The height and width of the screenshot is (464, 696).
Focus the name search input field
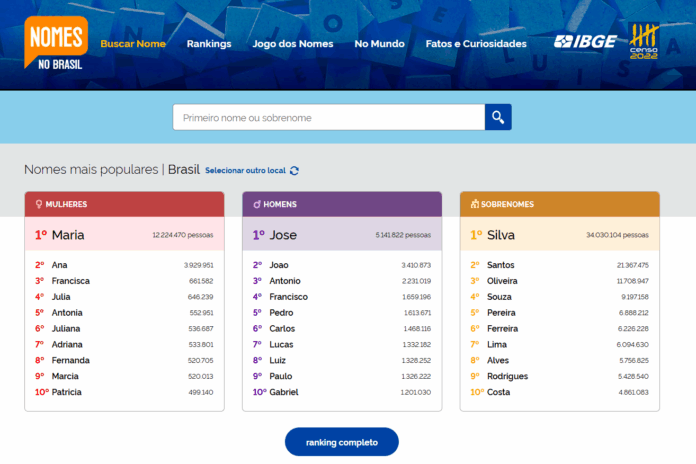328,118
